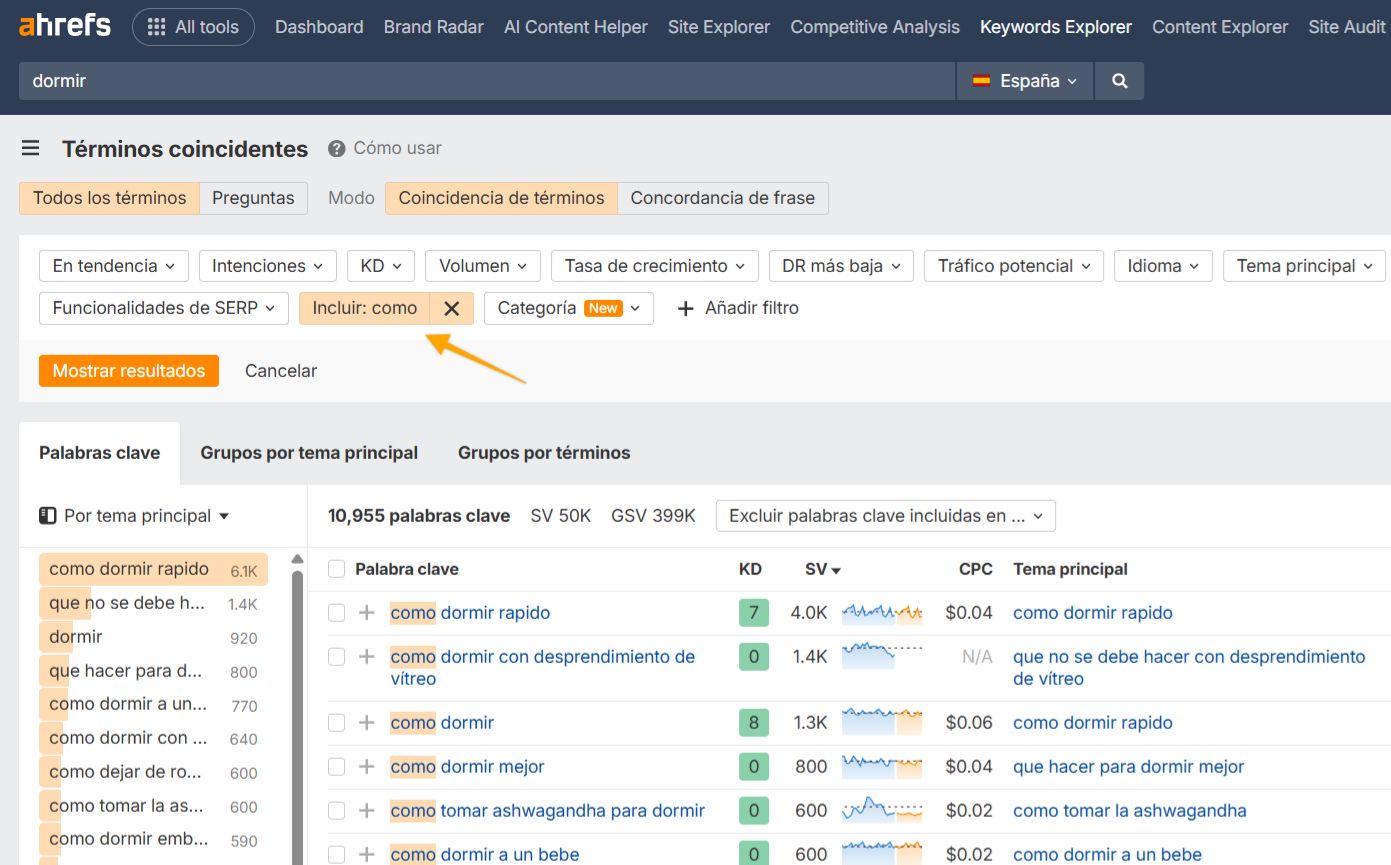Screen dimensions: 1391x865
Task: Open the Cómo usar help icon
Action: (334, 148)
